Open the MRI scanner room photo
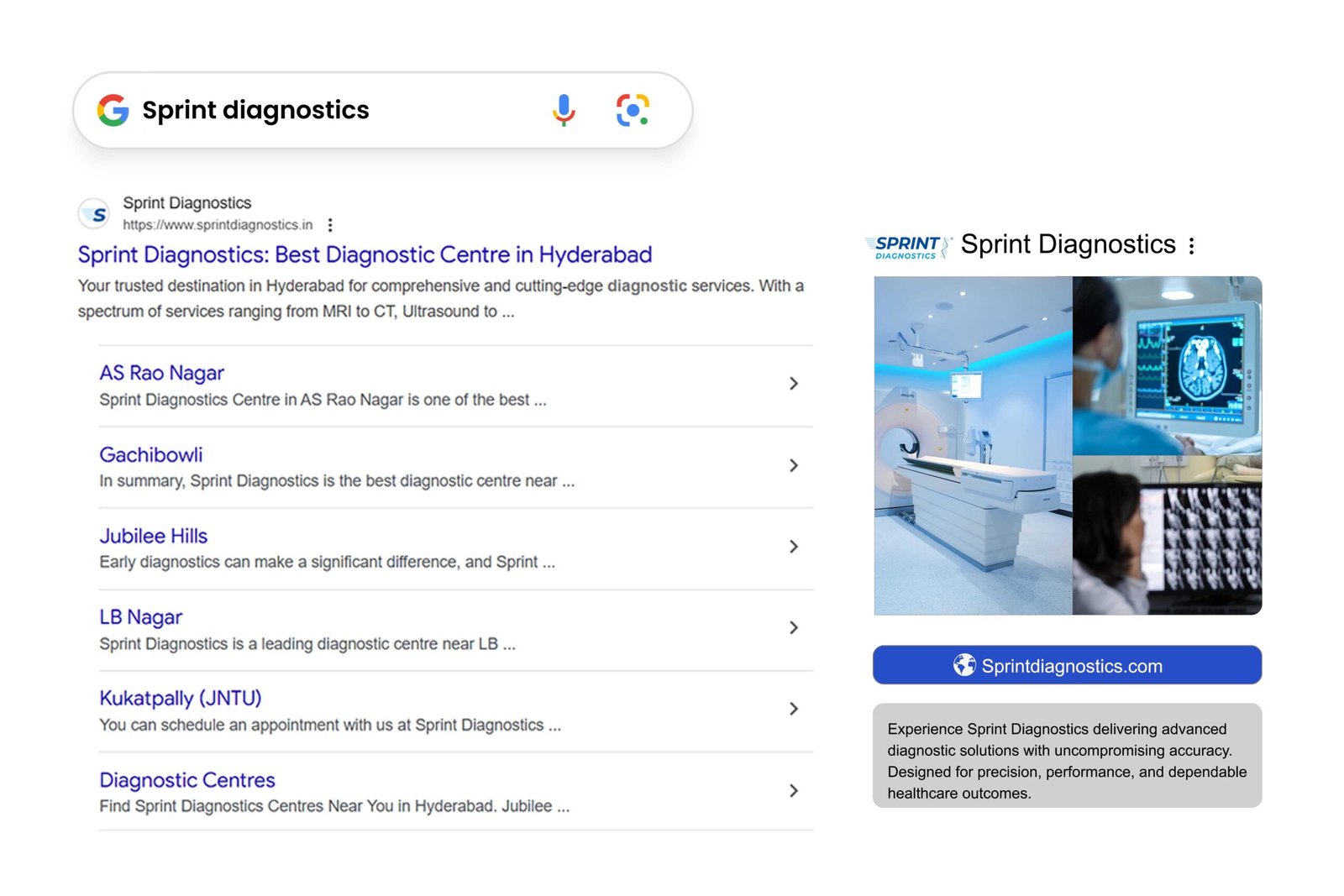 click(x=973, y=445)
